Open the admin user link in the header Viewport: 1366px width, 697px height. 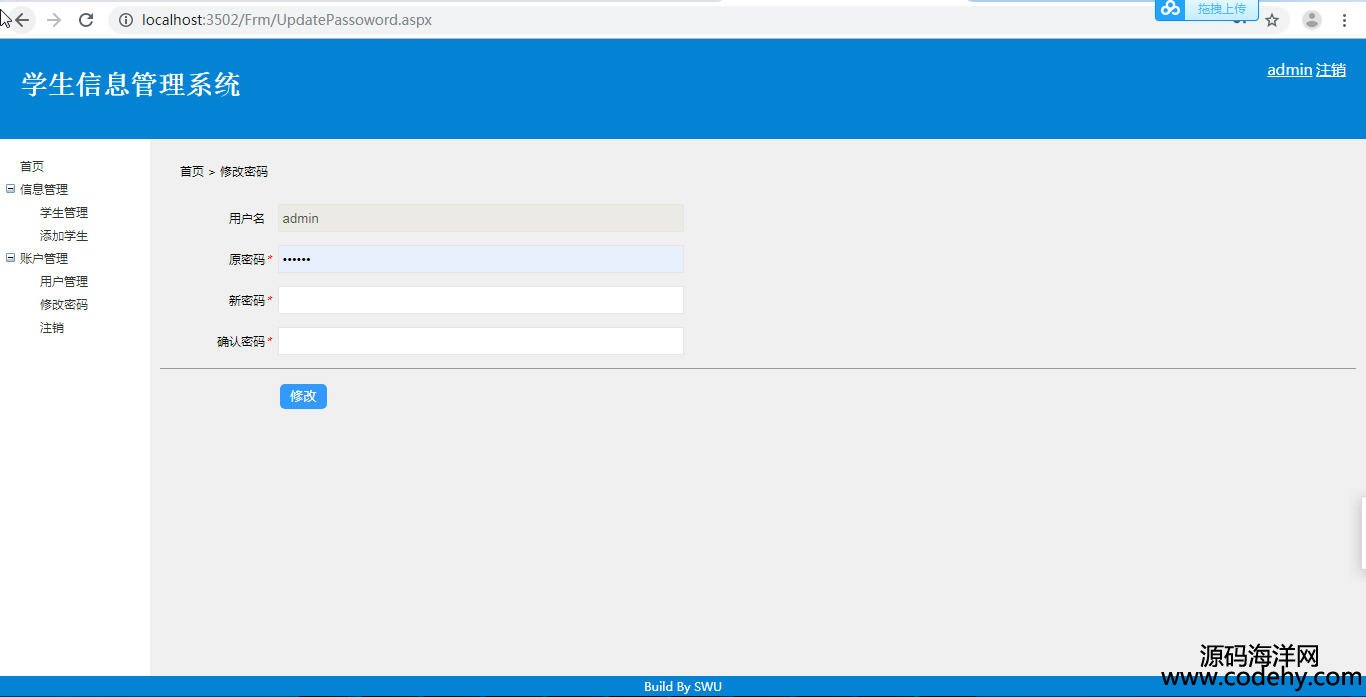(1289, 70)
